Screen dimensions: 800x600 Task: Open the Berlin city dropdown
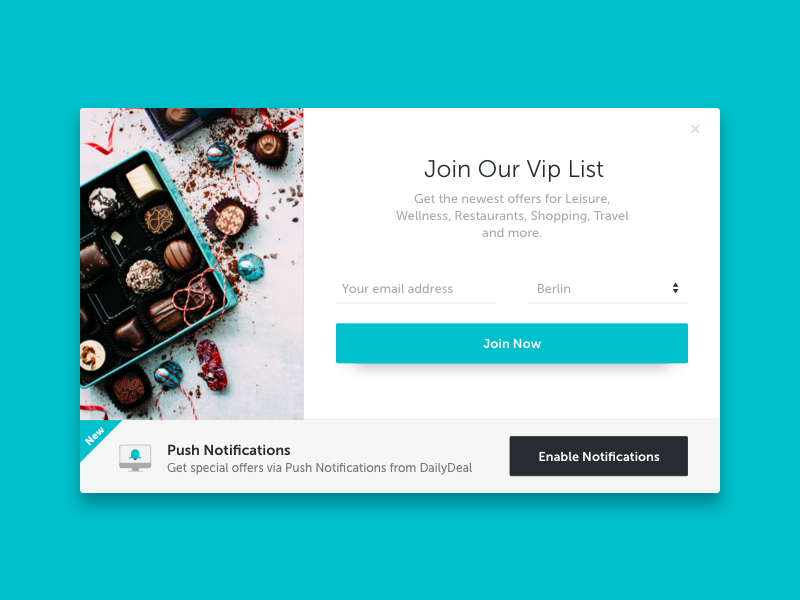point(608,289)
